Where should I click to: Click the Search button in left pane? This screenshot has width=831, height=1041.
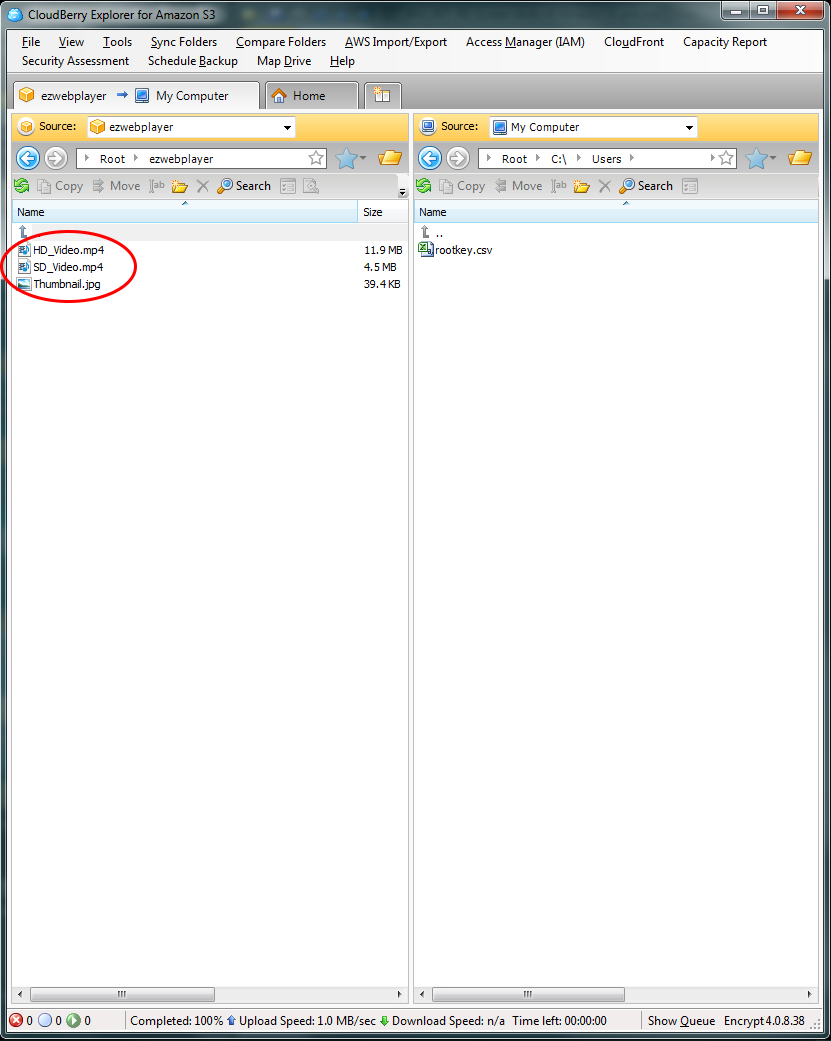[x=244, y=186]
